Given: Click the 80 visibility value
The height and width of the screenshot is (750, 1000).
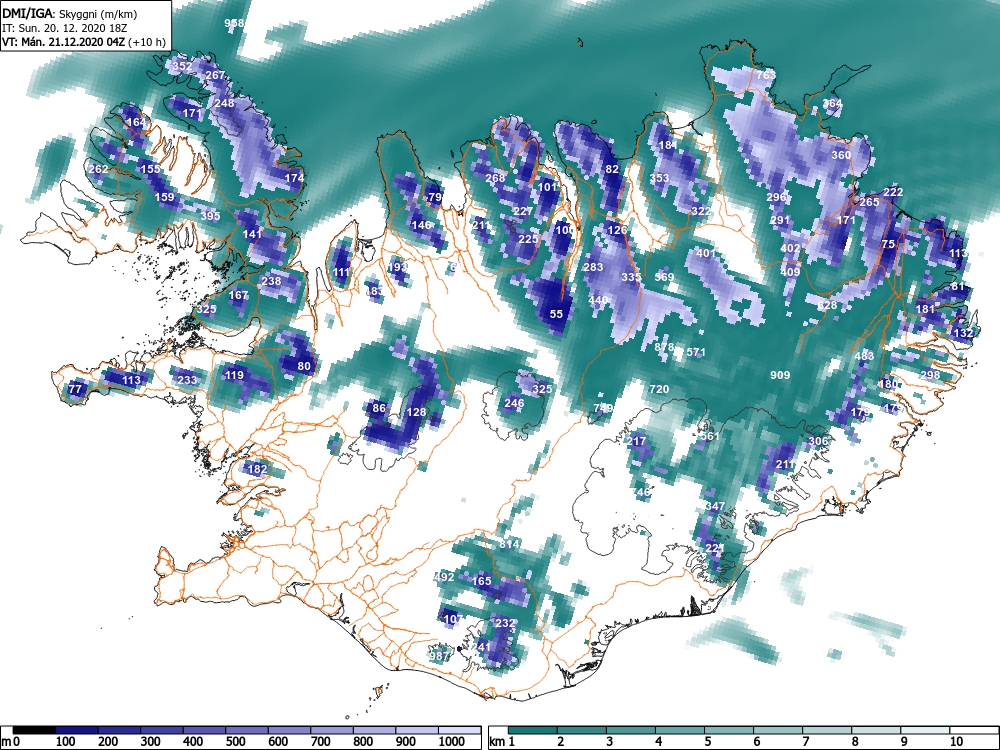Looking at the screenshot, I should tap(304, 366).
